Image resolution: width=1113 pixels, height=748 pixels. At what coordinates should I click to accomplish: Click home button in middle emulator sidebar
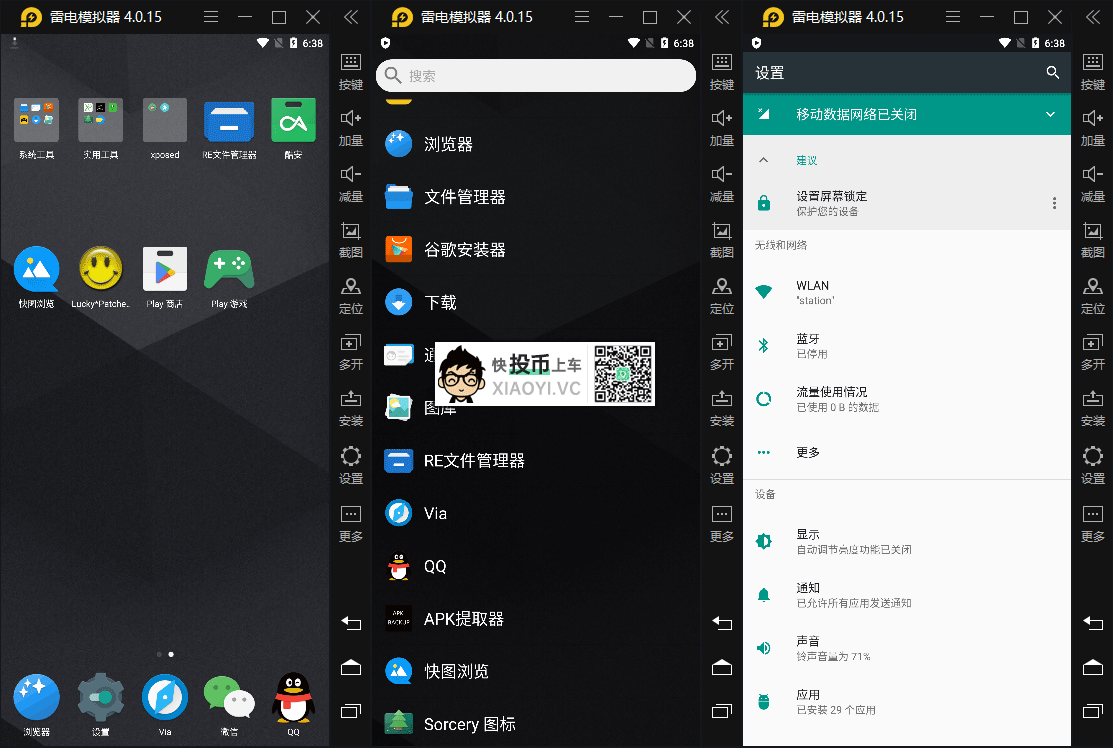click(722, 667)
